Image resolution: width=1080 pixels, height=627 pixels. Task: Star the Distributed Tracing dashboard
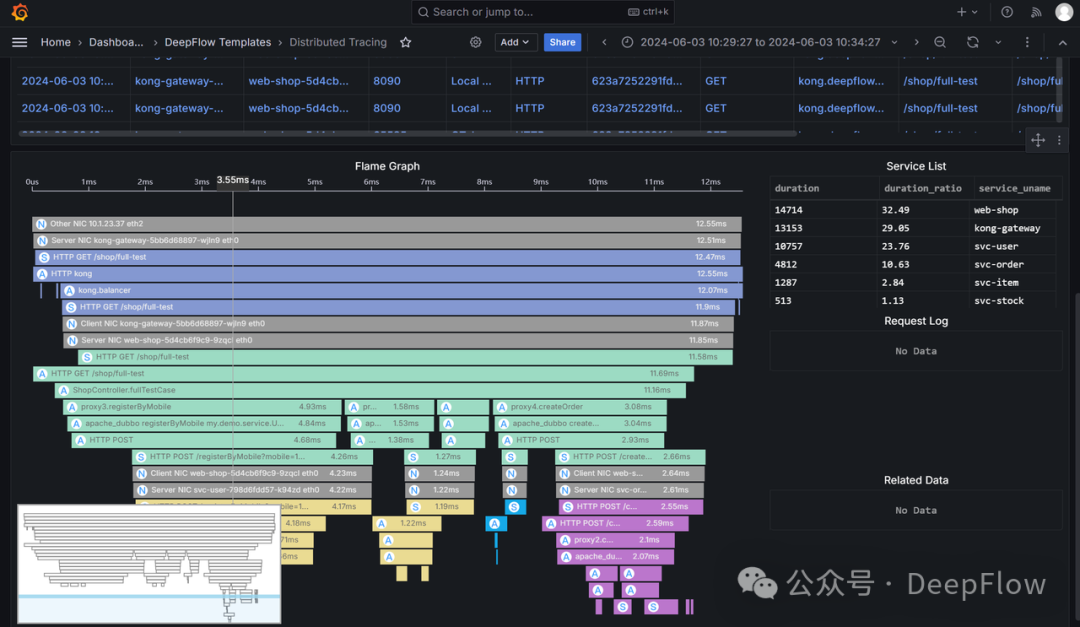pos(405,42)
